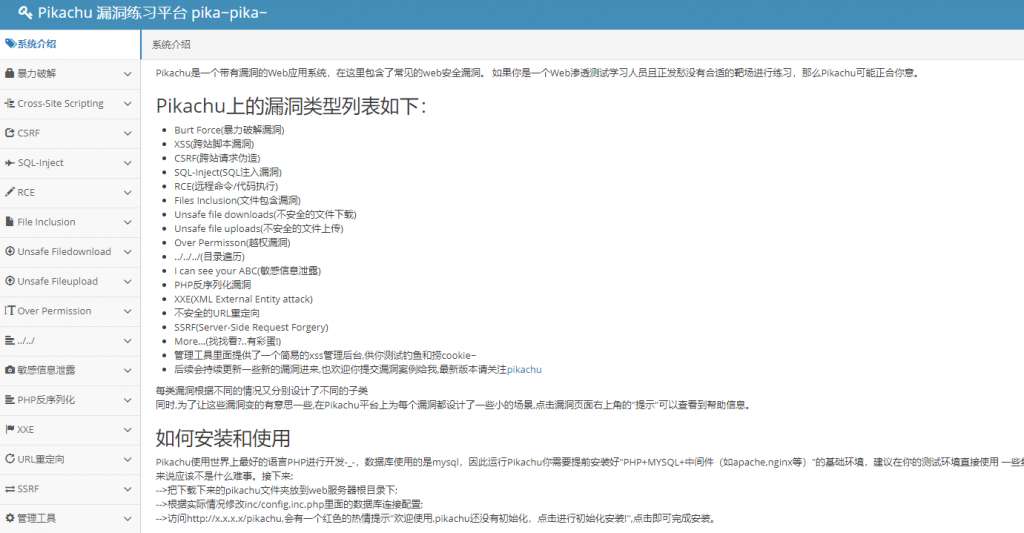
Task: Expand the RCE chevron
Action: 127,193
